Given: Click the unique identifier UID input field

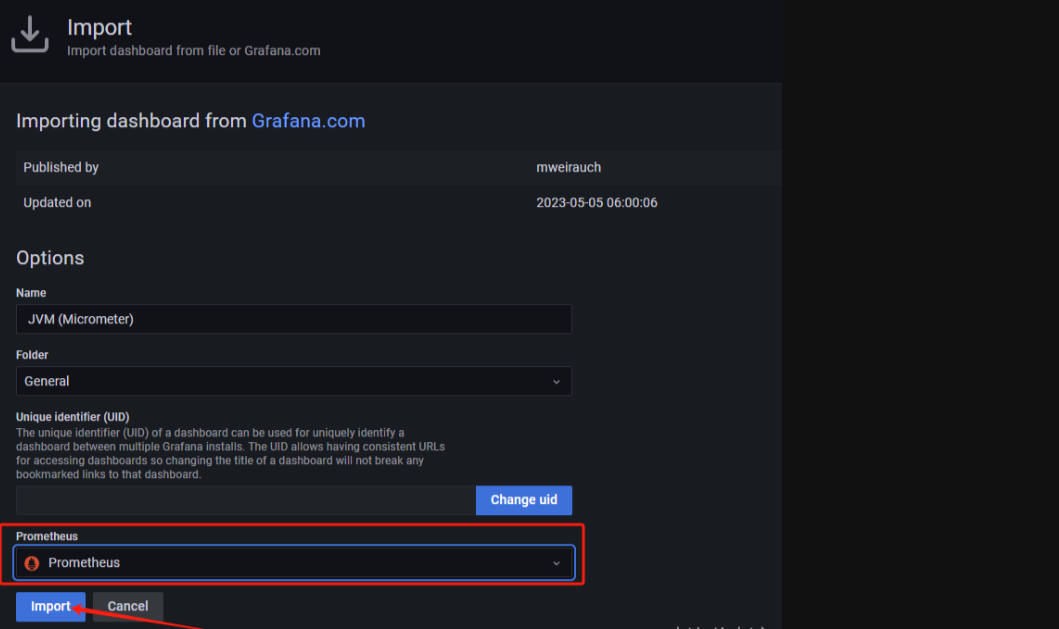Looking at the screenshot, I should 246,500.
